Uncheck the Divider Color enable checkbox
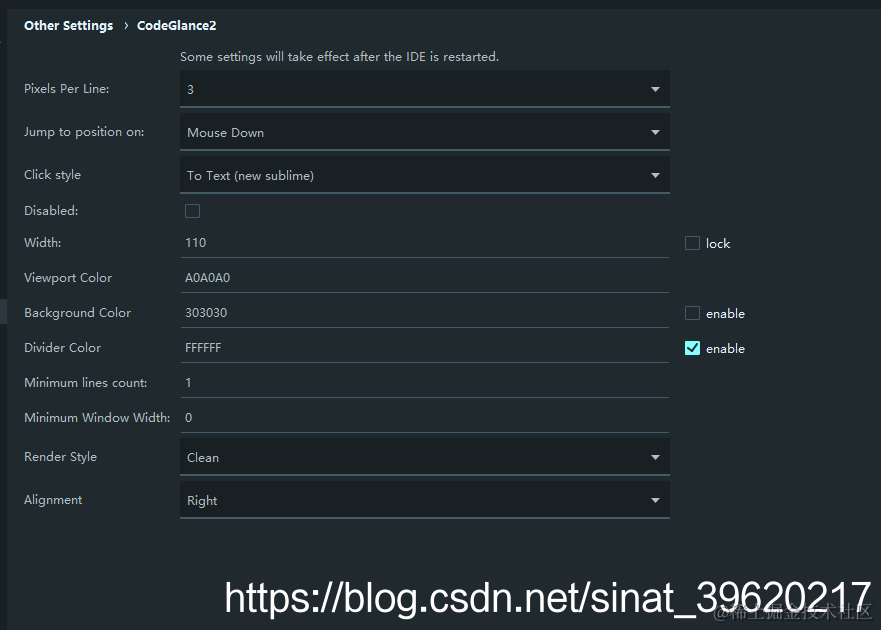Image resolution: width=881 pixels, height=630 pixels. (692, 348)
